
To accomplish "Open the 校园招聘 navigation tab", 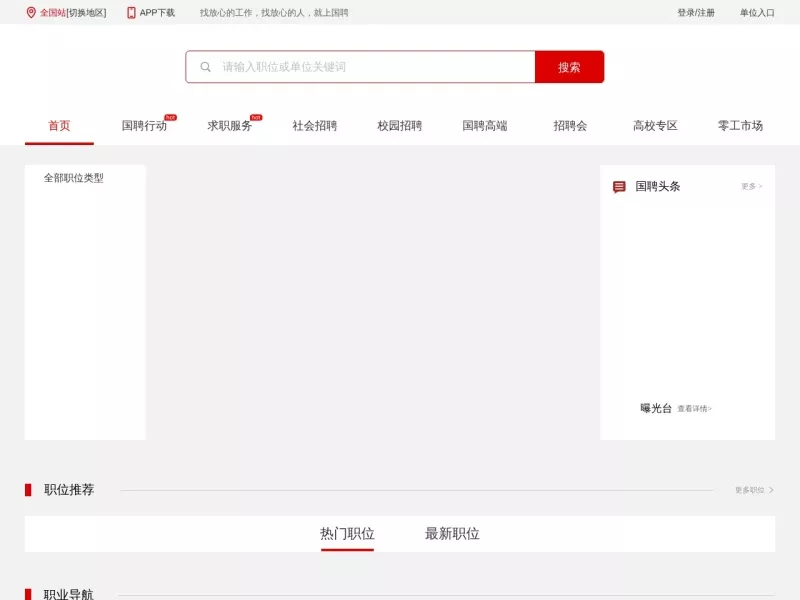I will pyautogui.click(x=399, y=126).
